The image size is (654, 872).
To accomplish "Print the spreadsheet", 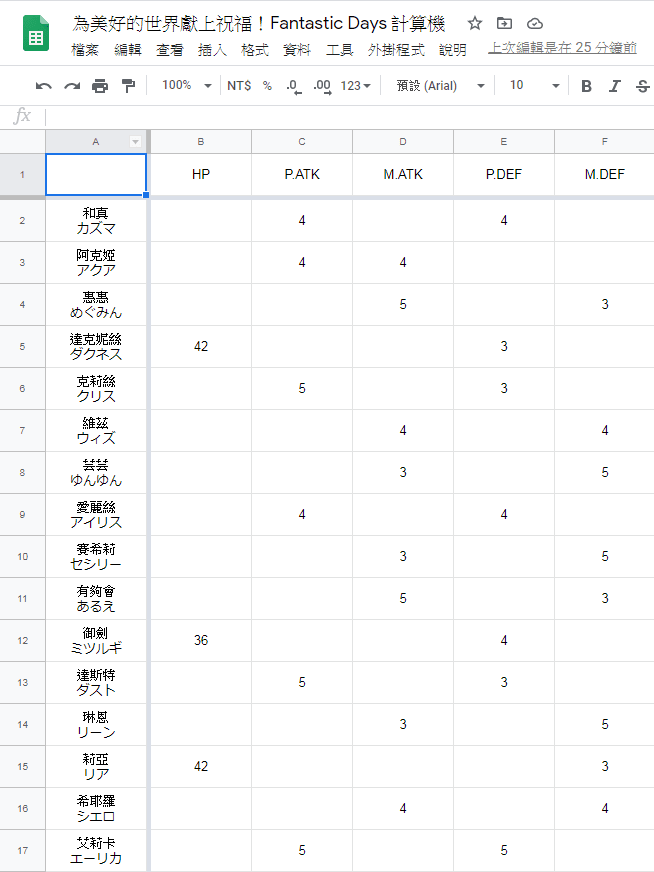I will coord(100,86).
